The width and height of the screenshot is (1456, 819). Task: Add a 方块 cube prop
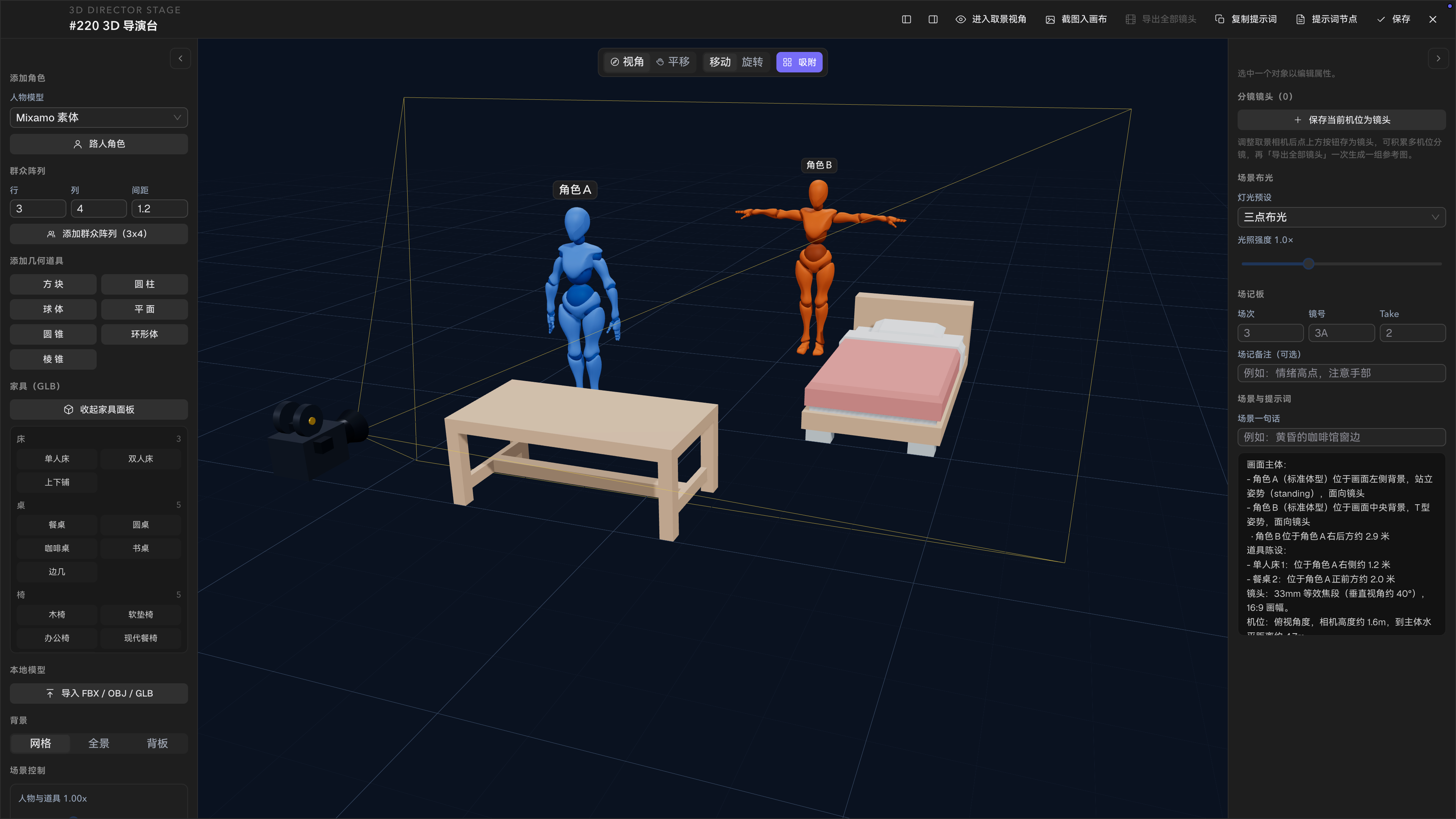(x=53, y=284)
